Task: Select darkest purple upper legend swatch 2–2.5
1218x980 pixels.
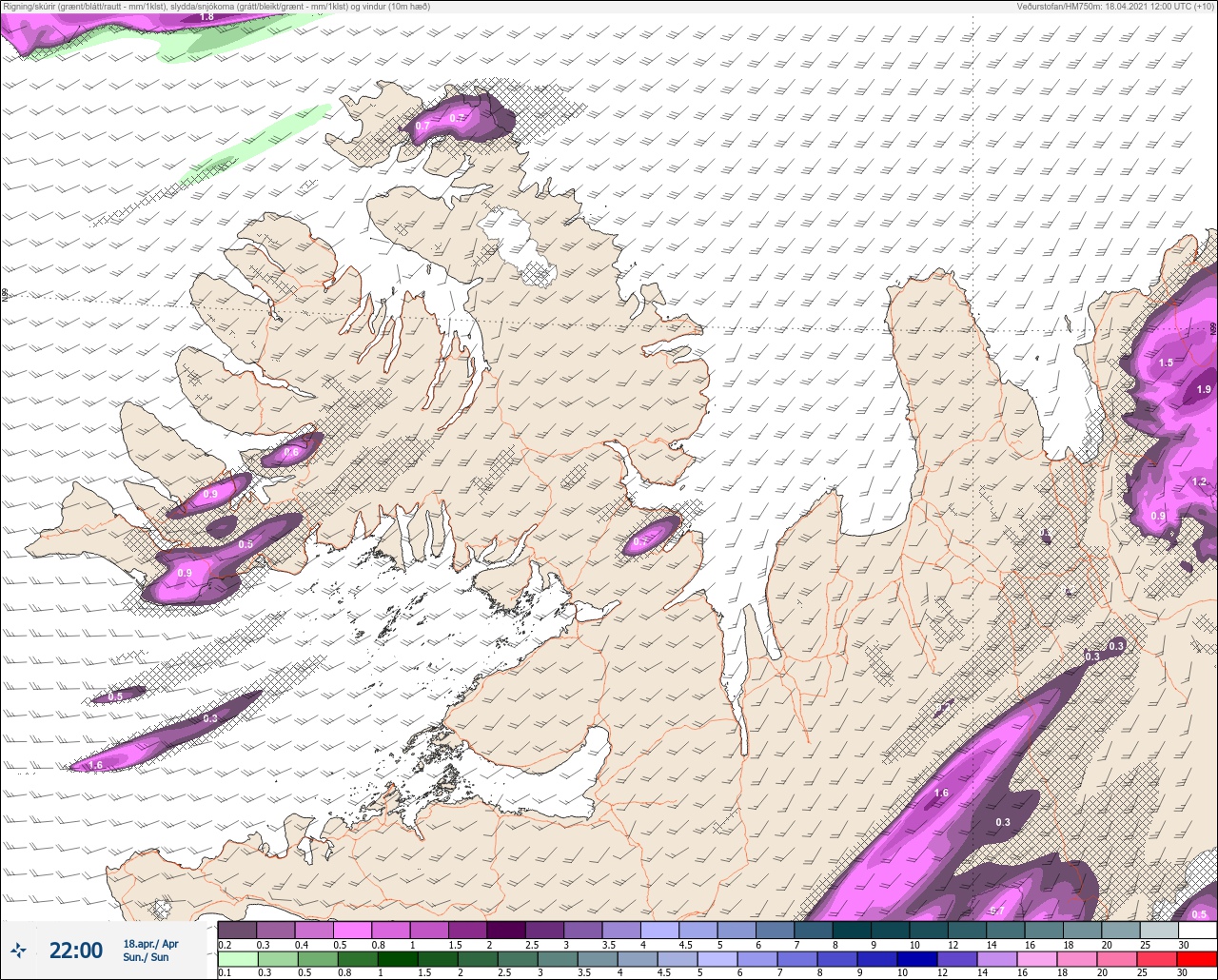Action: coord(505,930)
